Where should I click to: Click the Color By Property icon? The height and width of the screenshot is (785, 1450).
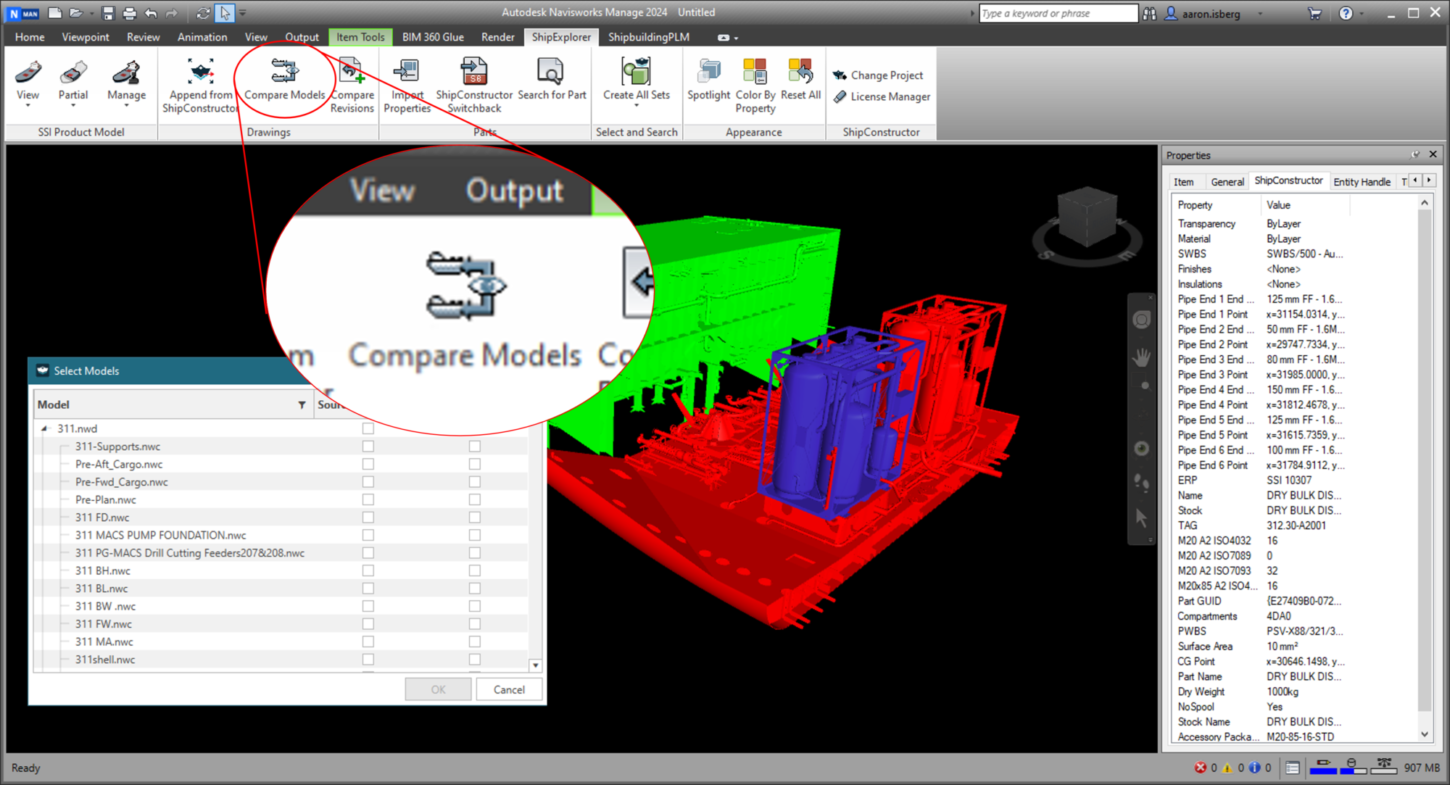(755, 72)
